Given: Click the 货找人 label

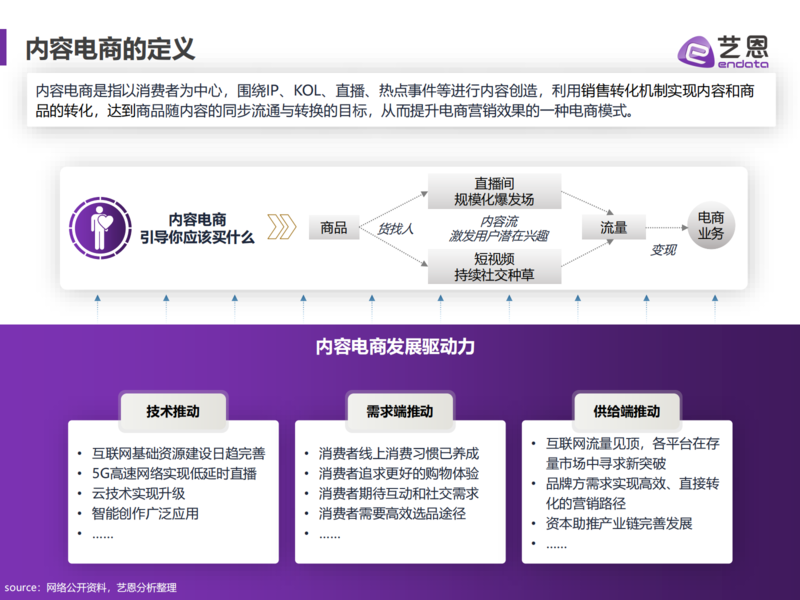Looking at the screenshot, I should click(x=395, y=229).
